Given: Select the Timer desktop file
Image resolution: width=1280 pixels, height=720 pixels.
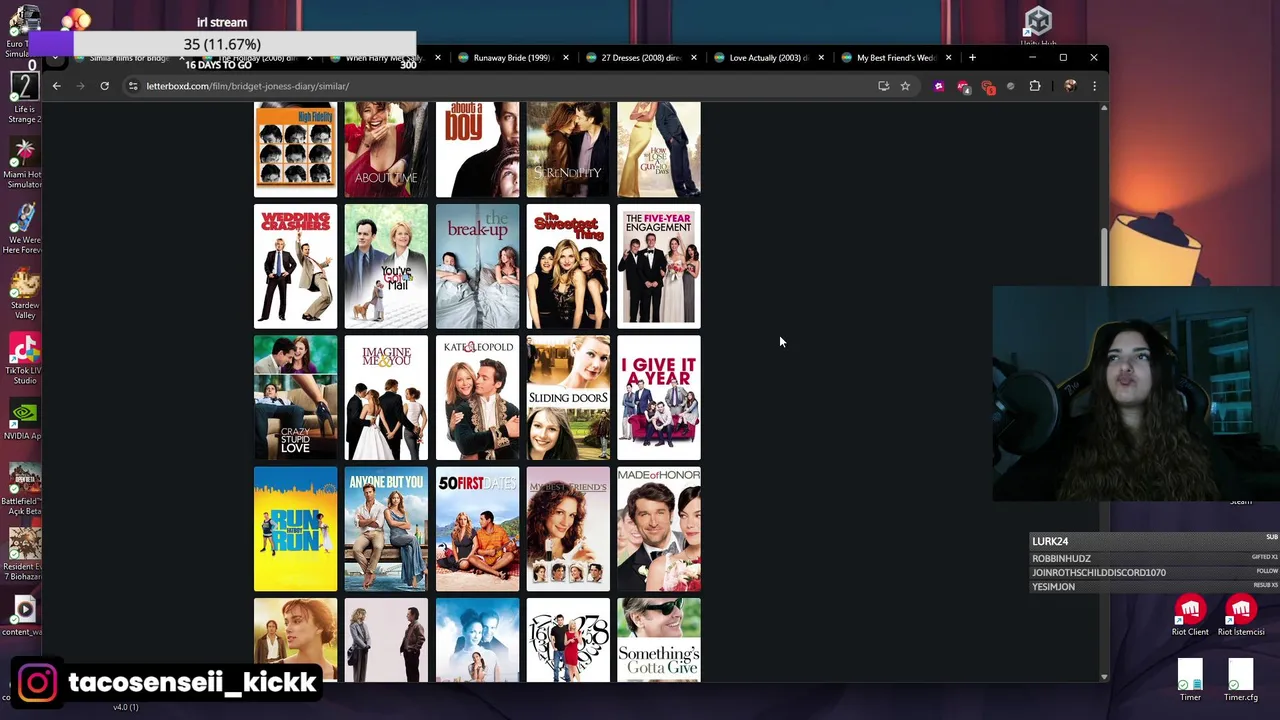Looking at the screenshot, I should pyautogui.click(x=1190, y=680).
